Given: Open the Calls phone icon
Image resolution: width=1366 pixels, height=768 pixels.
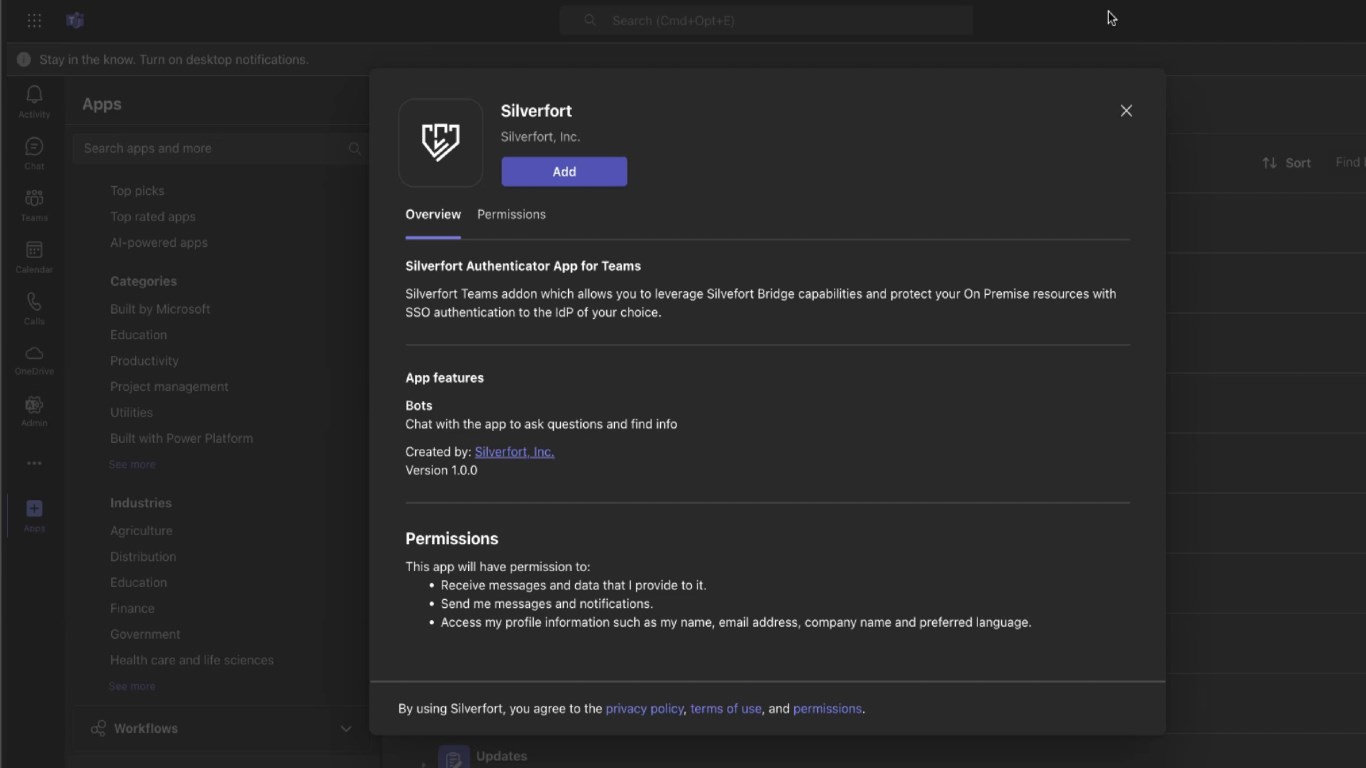Looking at the screenshot, I should tap(34, 303).
